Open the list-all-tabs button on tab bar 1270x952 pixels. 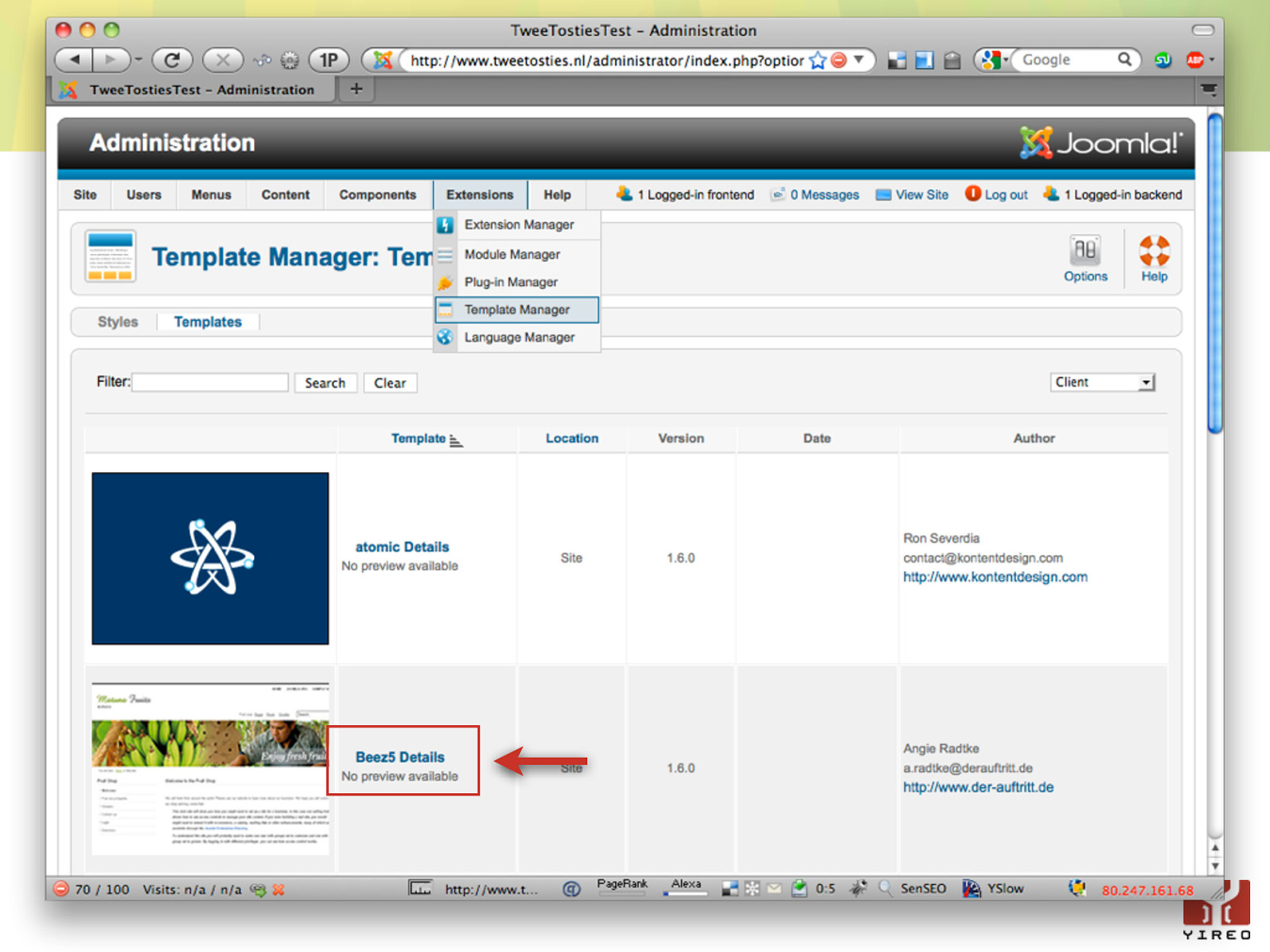[1209, 89]
